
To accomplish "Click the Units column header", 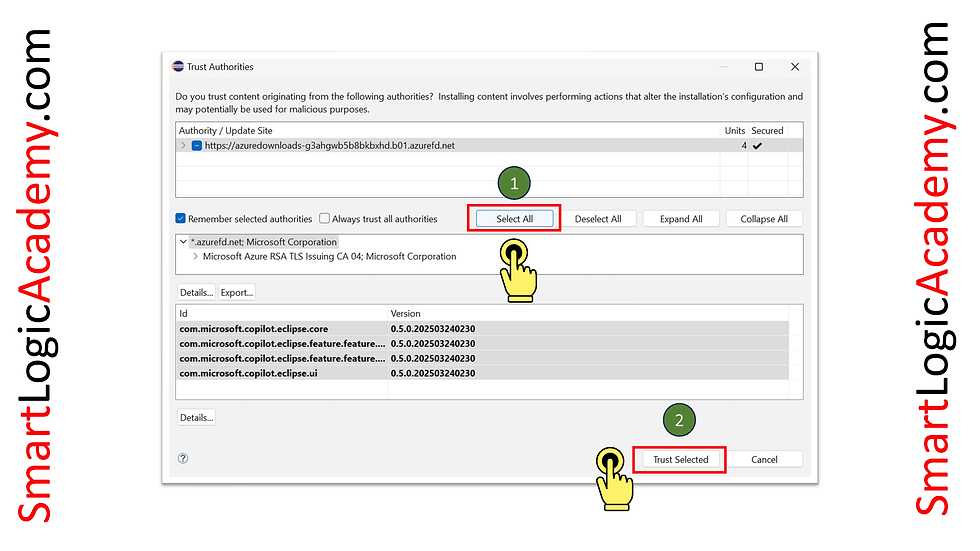I will click(x=734, y=131).
